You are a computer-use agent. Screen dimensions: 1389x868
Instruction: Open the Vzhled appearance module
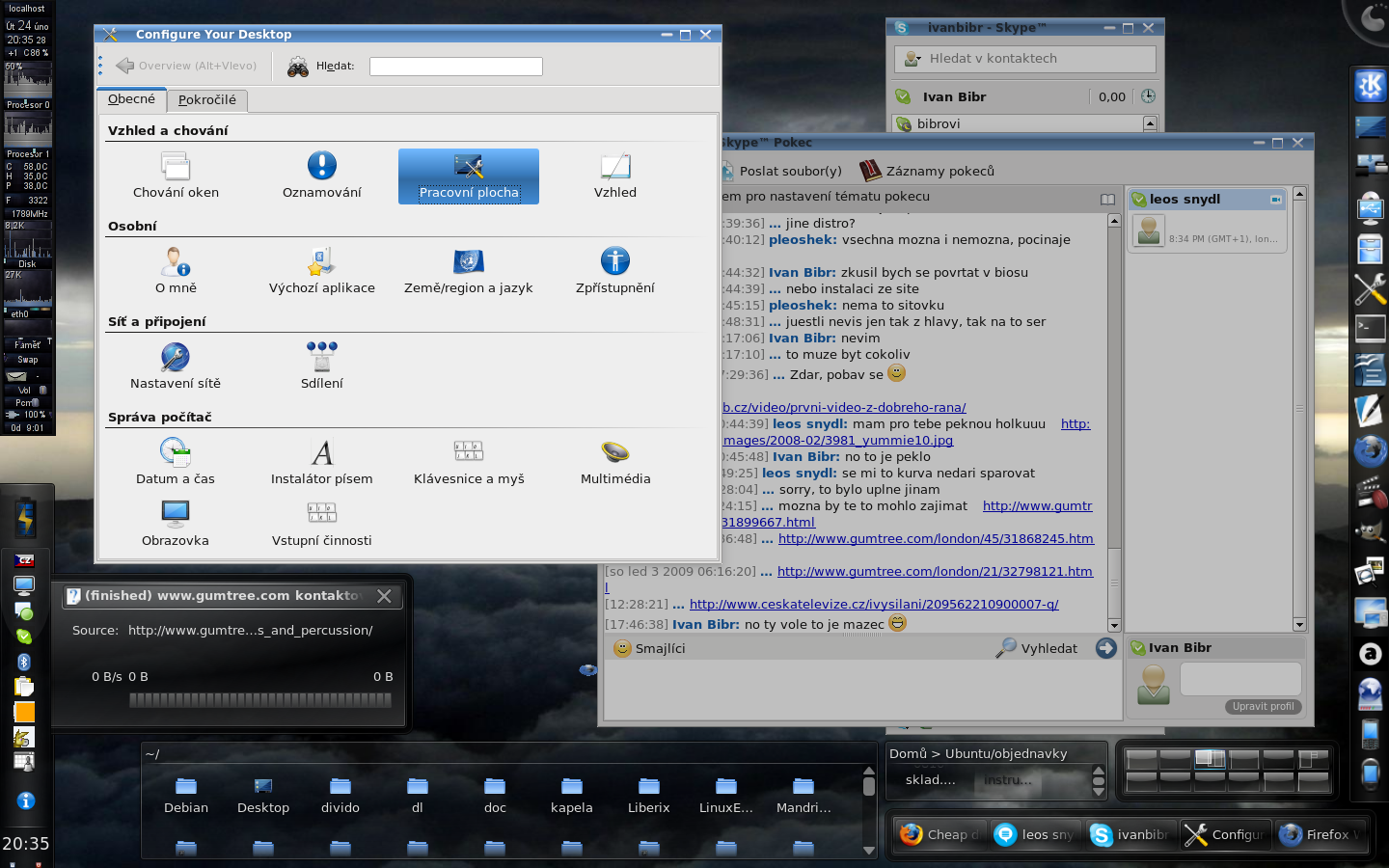615,176
